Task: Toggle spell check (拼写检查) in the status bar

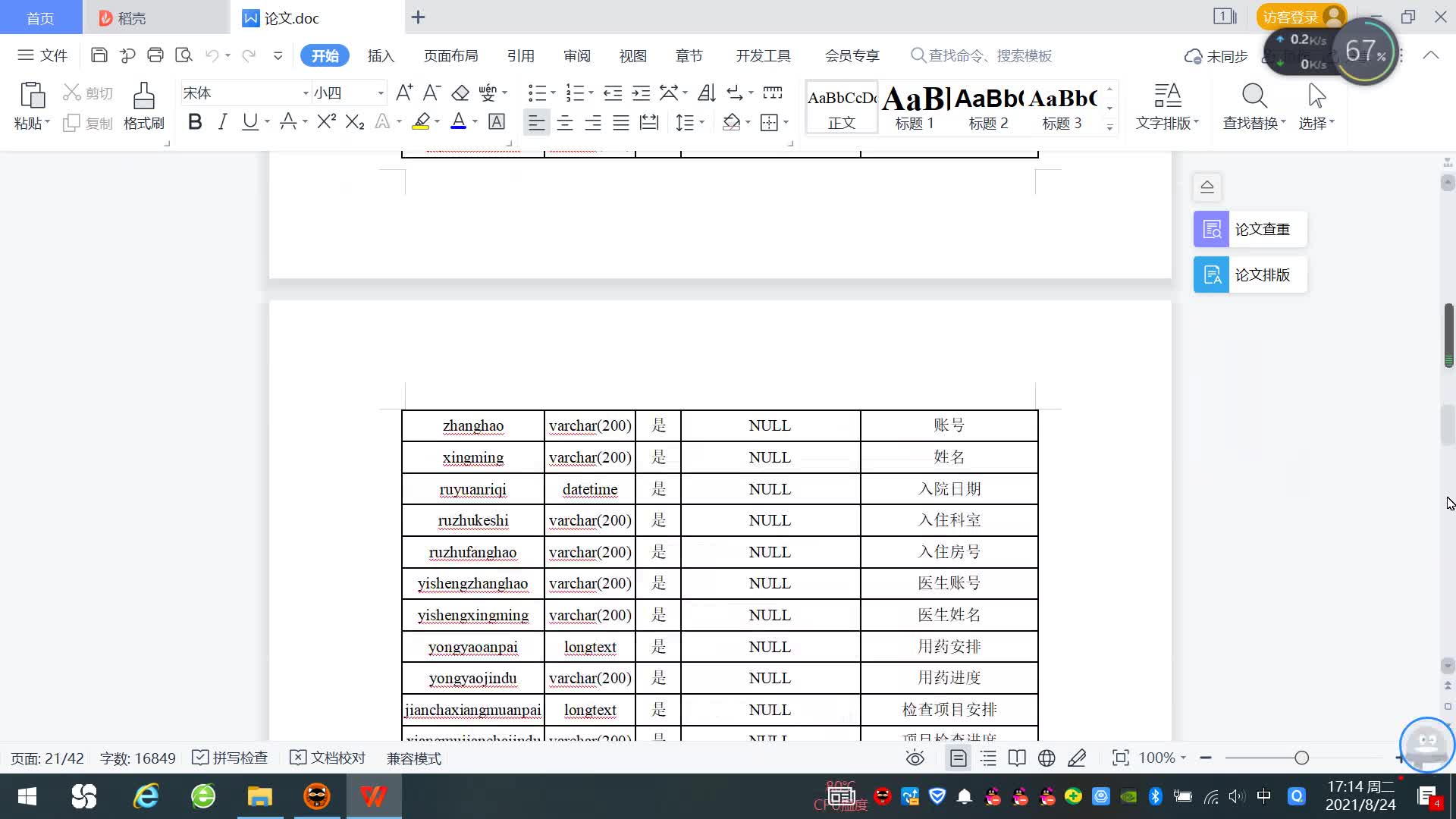Action: coord(230,758)
